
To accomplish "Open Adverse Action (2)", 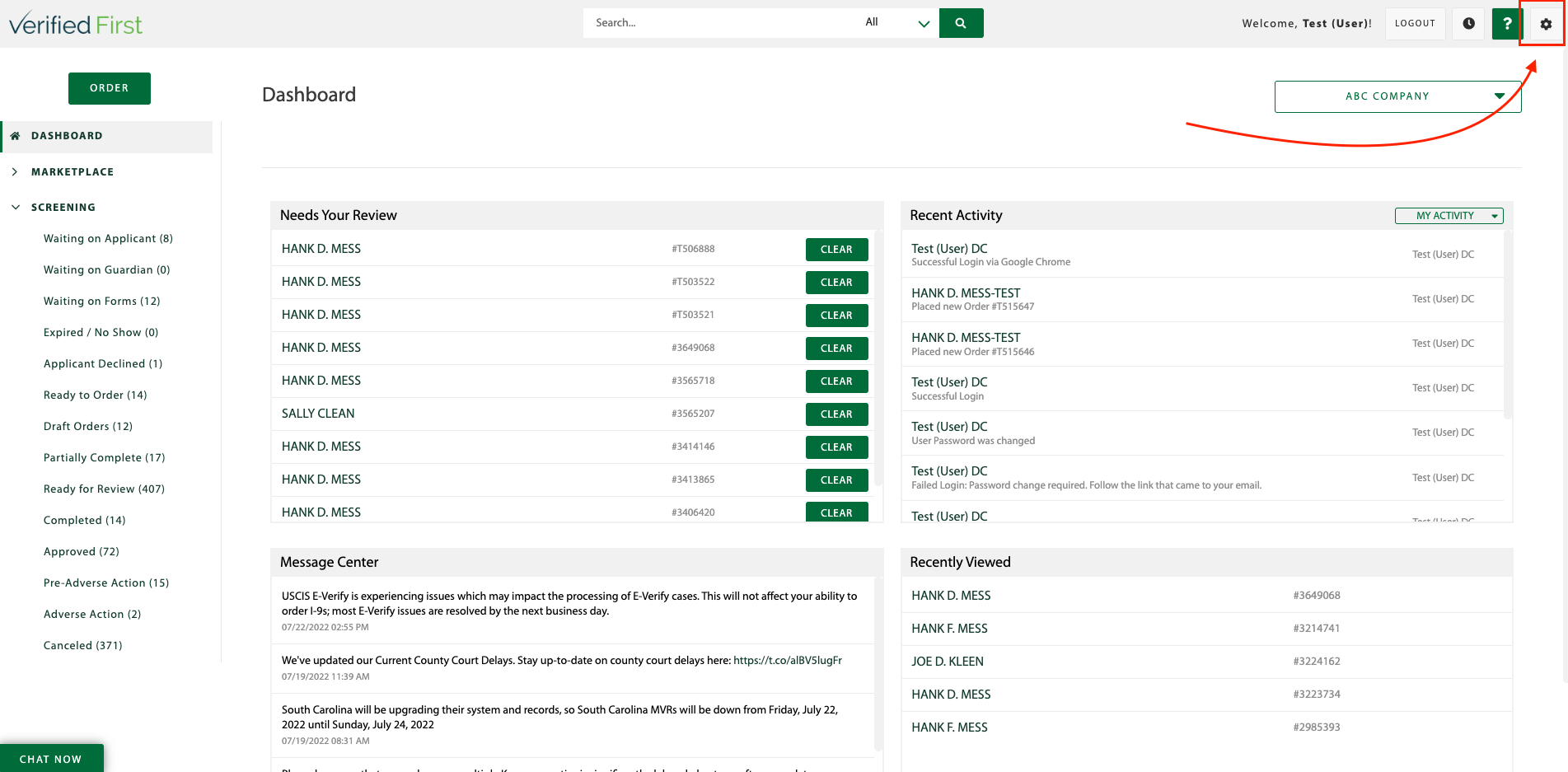I will pyautogui.click(x=92, y=615).
